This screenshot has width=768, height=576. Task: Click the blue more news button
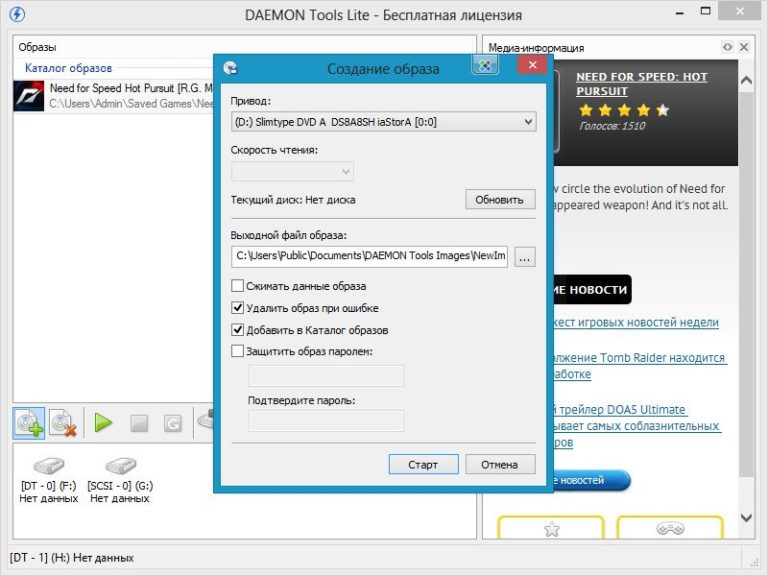click(591, 480)
